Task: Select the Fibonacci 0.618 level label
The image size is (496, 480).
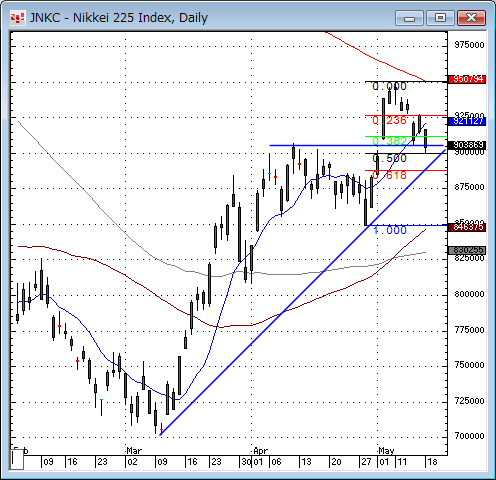Action: click(389, 175)
